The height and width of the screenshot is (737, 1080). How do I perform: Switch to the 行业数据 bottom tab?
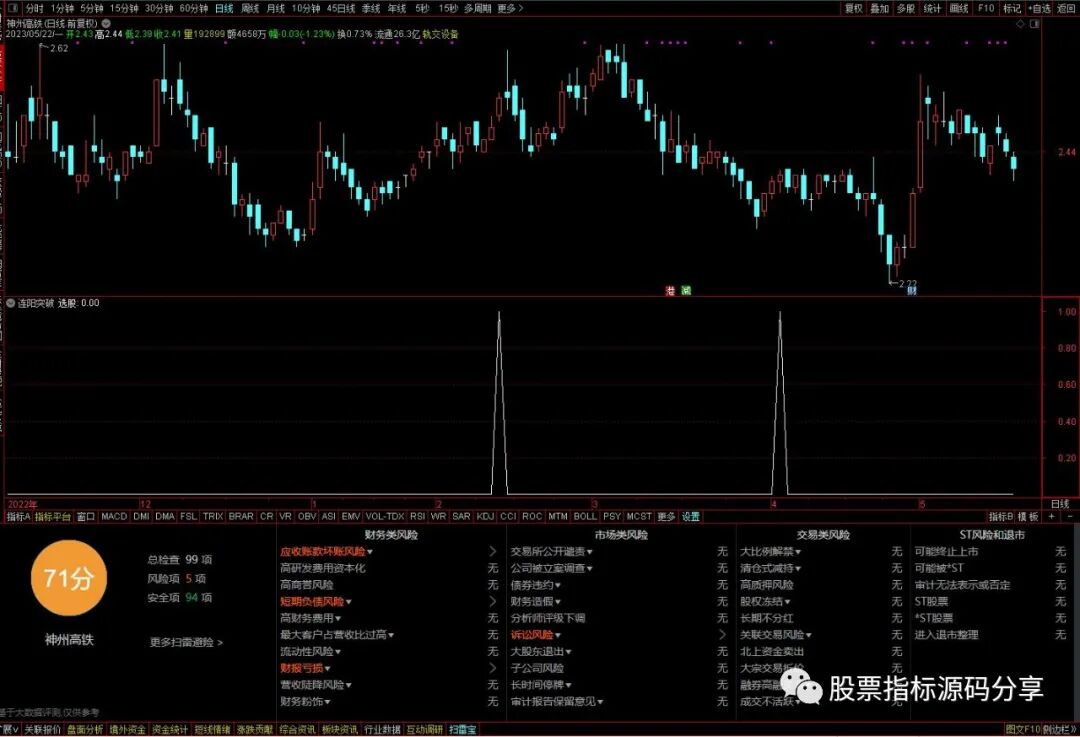click(382, 729)
